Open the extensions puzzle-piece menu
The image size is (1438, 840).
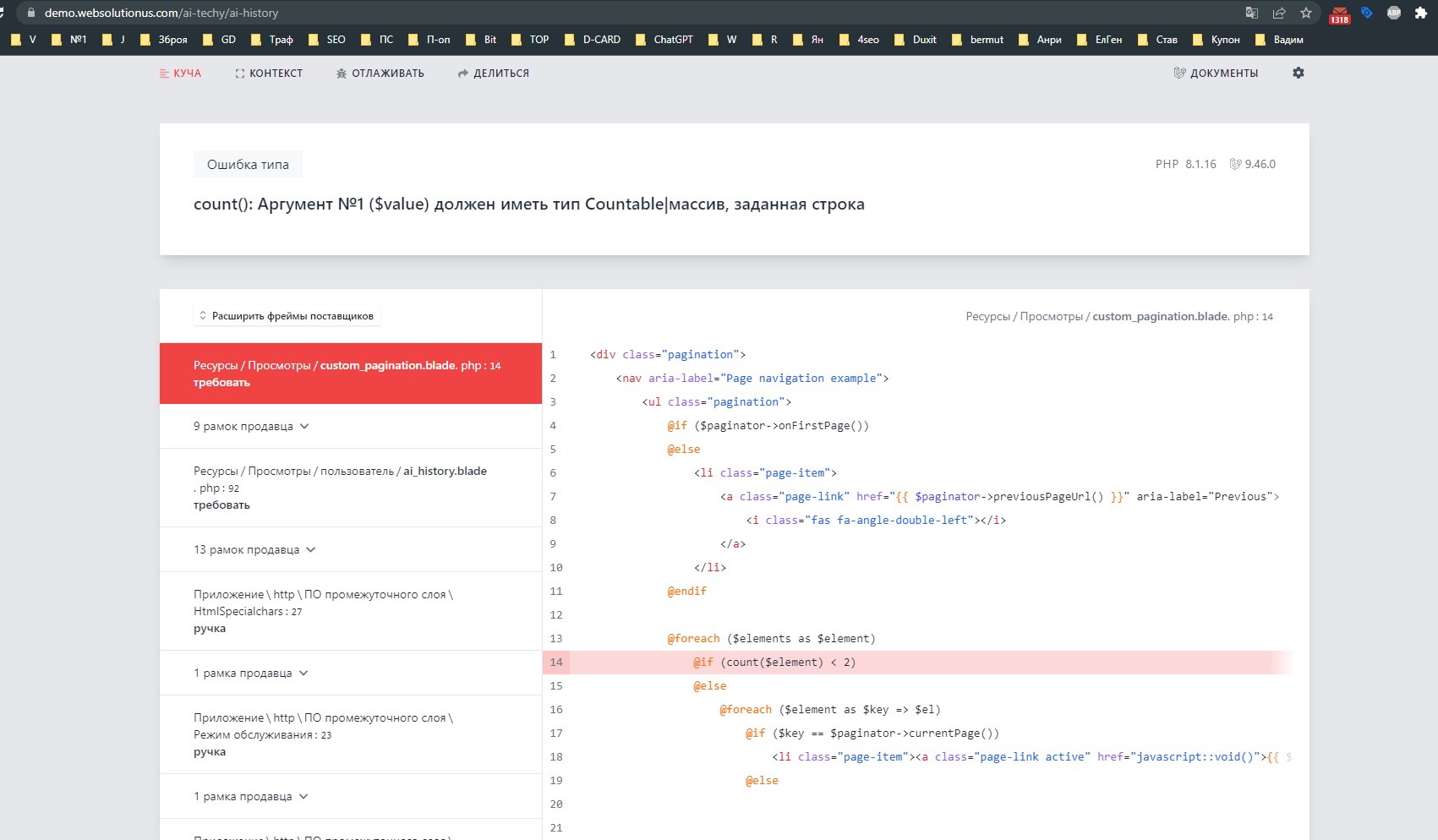tap(1421, 13)
